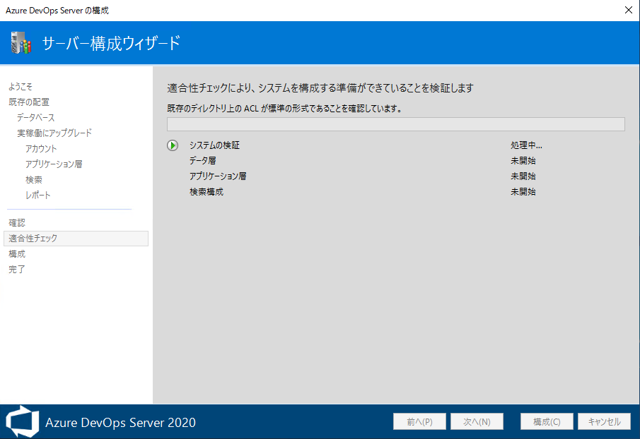Select 既存の配置 in the sidebar

(29, 102)
